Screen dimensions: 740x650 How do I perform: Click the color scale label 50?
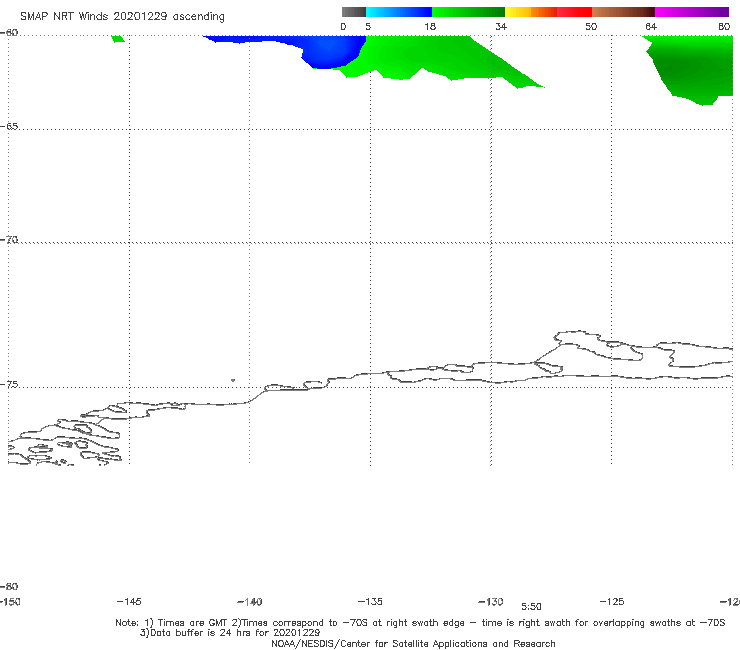point(591,26)
